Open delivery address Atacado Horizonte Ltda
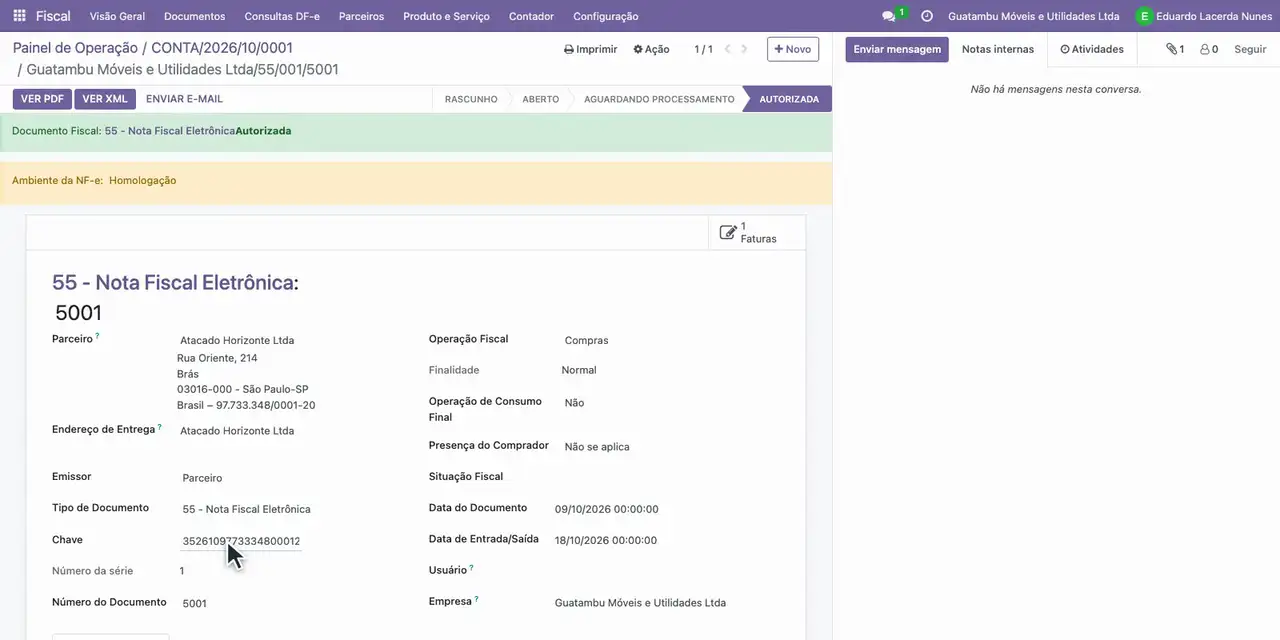This screenshot has width=1280, height=640. [x=237, y=431]
